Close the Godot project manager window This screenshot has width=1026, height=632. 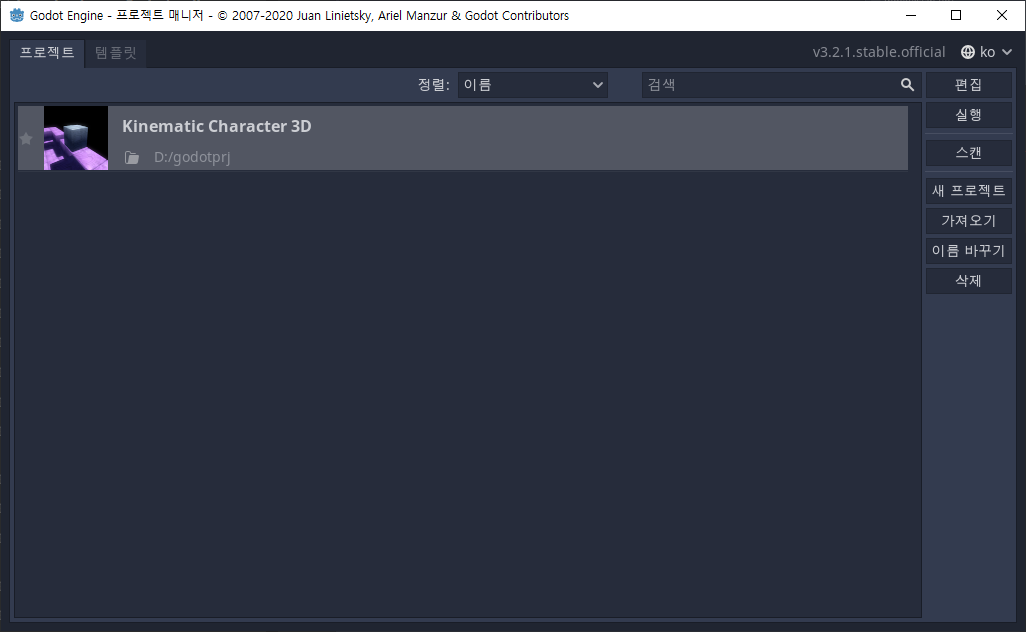click(x=1002, y=15)
